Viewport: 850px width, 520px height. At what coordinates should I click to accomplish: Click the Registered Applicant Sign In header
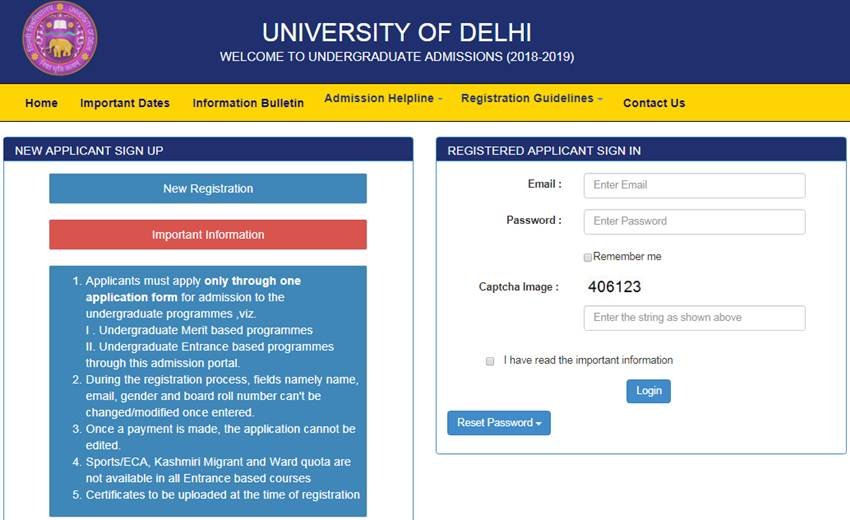tap(544, 151)
